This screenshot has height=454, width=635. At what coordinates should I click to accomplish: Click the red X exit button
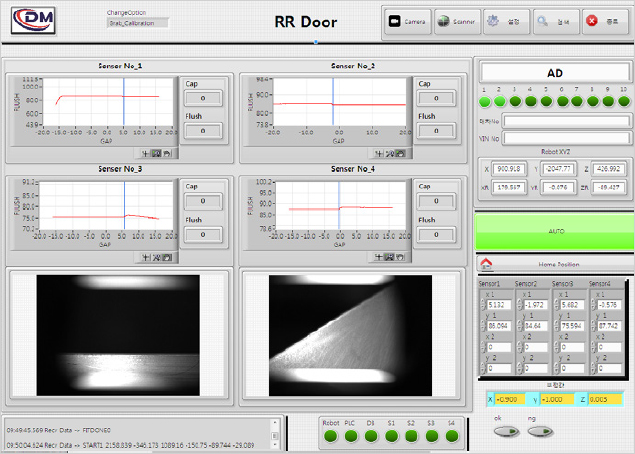[x=603, y=20]
